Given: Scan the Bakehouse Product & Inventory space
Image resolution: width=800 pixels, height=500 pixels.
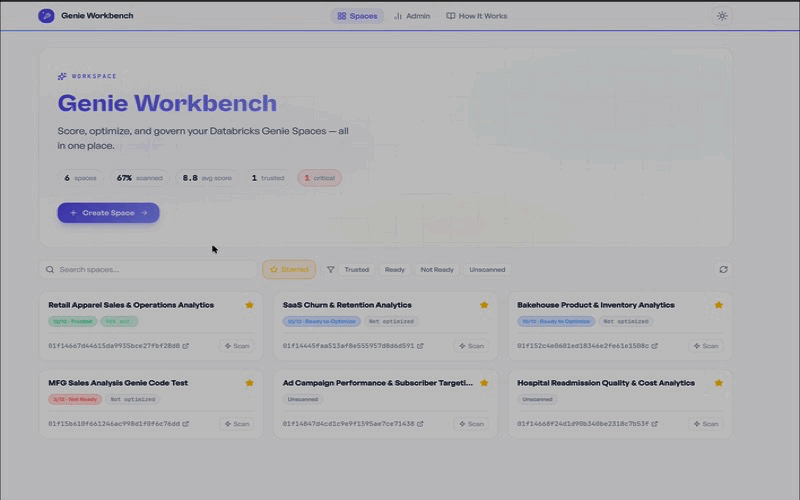Looking at the screenshot, I should [x=706, y=346].
